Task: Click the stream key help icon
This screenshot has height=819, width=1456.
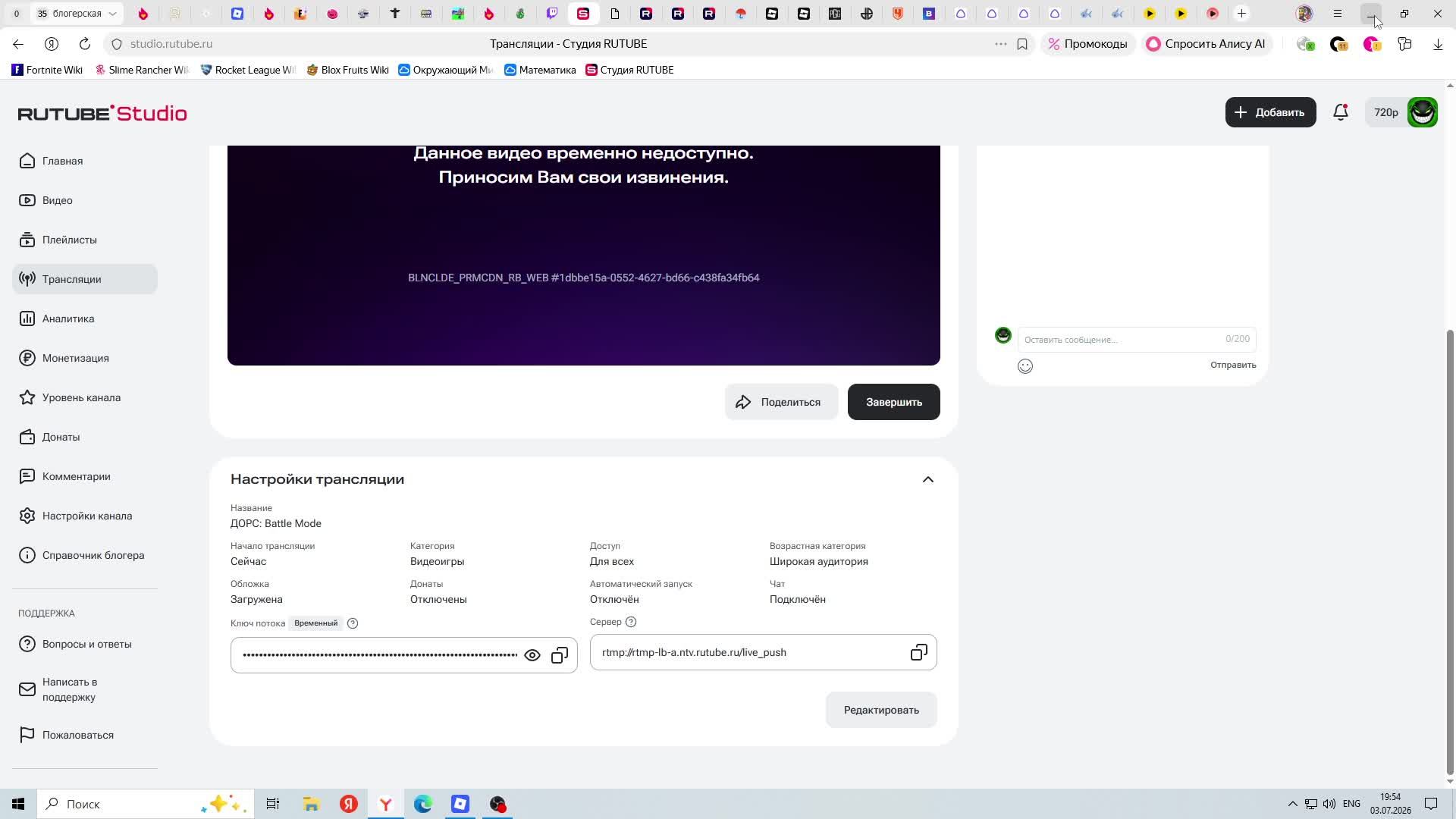Action: (353, 623)
